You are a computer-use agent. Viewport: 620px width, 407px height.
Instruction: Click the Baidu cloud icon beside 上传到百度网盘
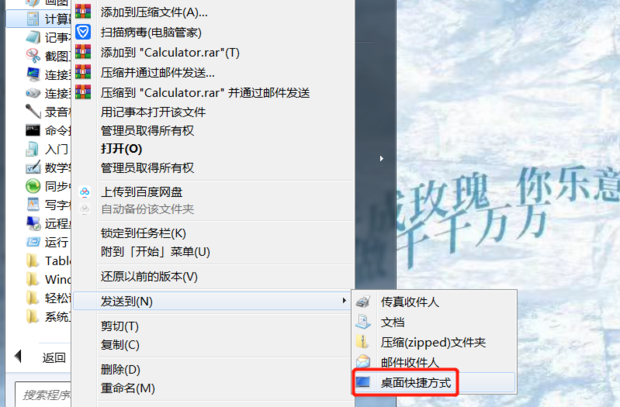click(85, 192)
